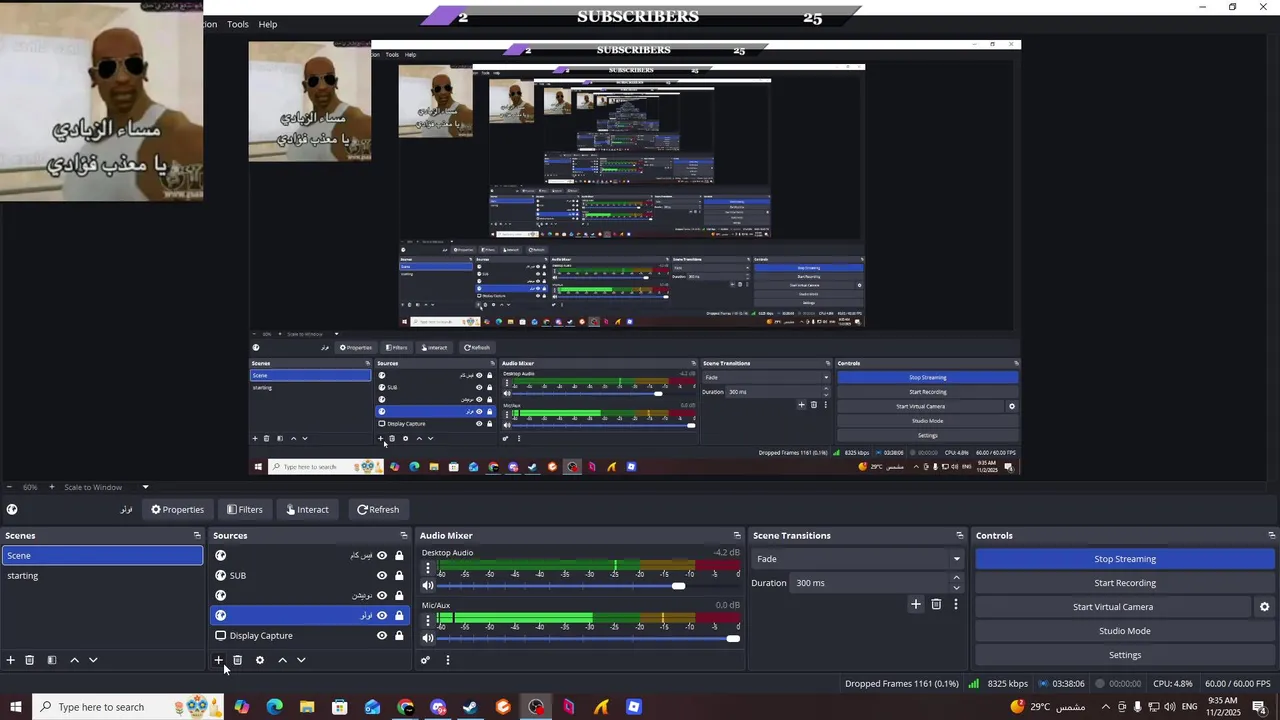Viewport: 1280px width, 720px height.
Task: Remove the selected scene with the trash icon
Action: pyautogui.click(x=30, y=660)
